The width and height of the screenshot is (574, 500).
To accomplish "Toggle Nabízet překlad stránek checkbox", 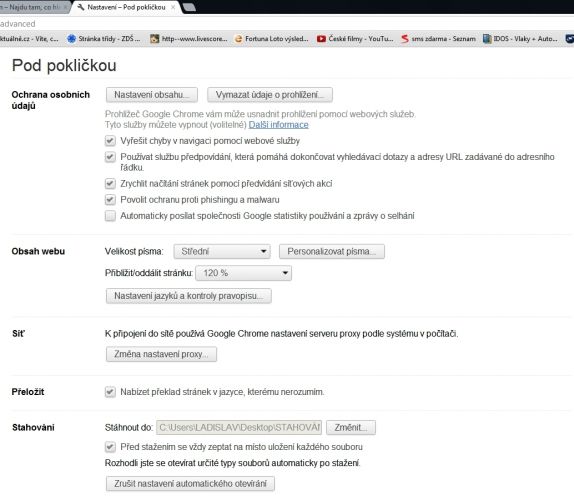I will 110,392.
